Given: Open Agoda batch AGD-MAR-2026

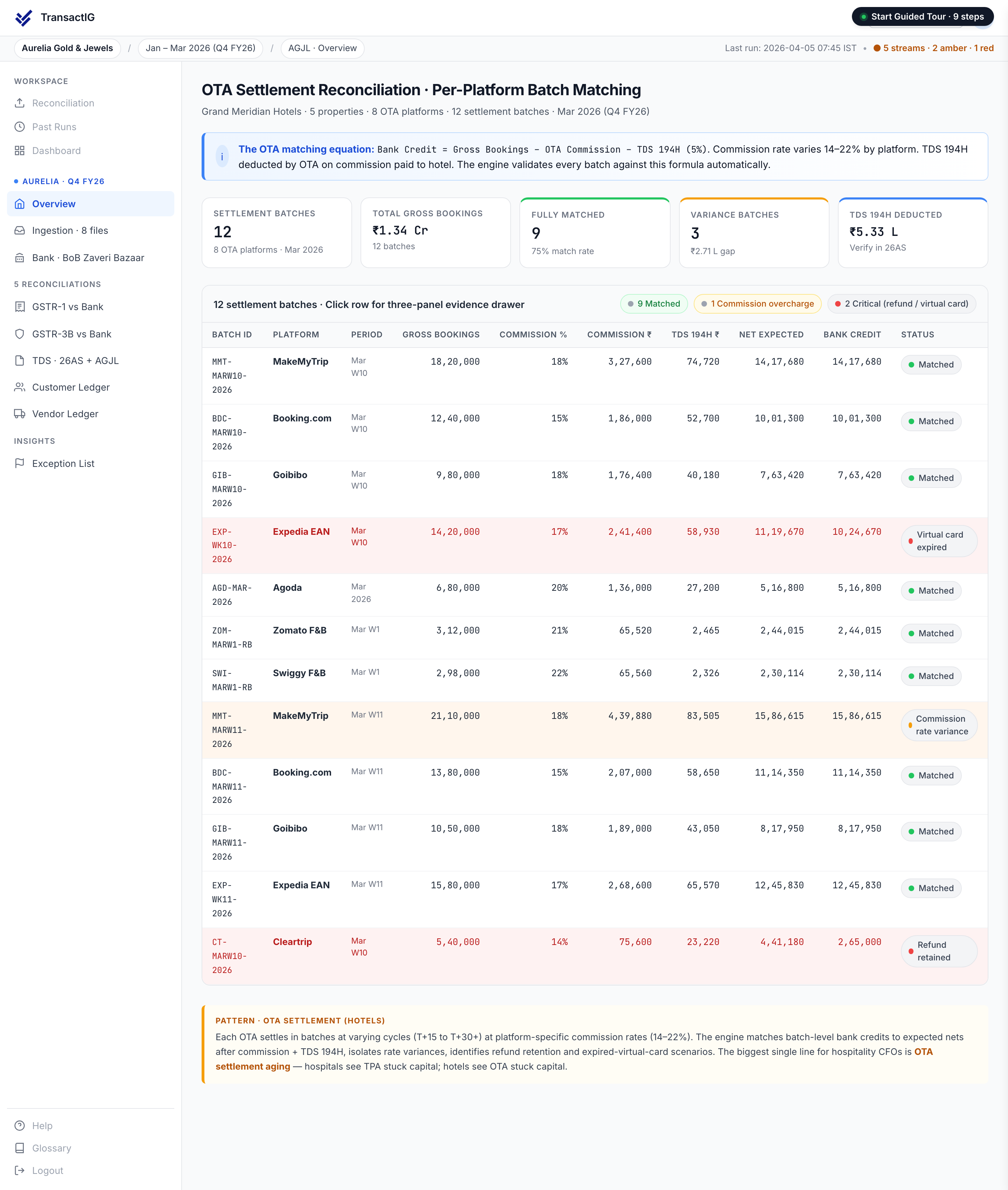Looking at the screenshot, I should (594, 595).
